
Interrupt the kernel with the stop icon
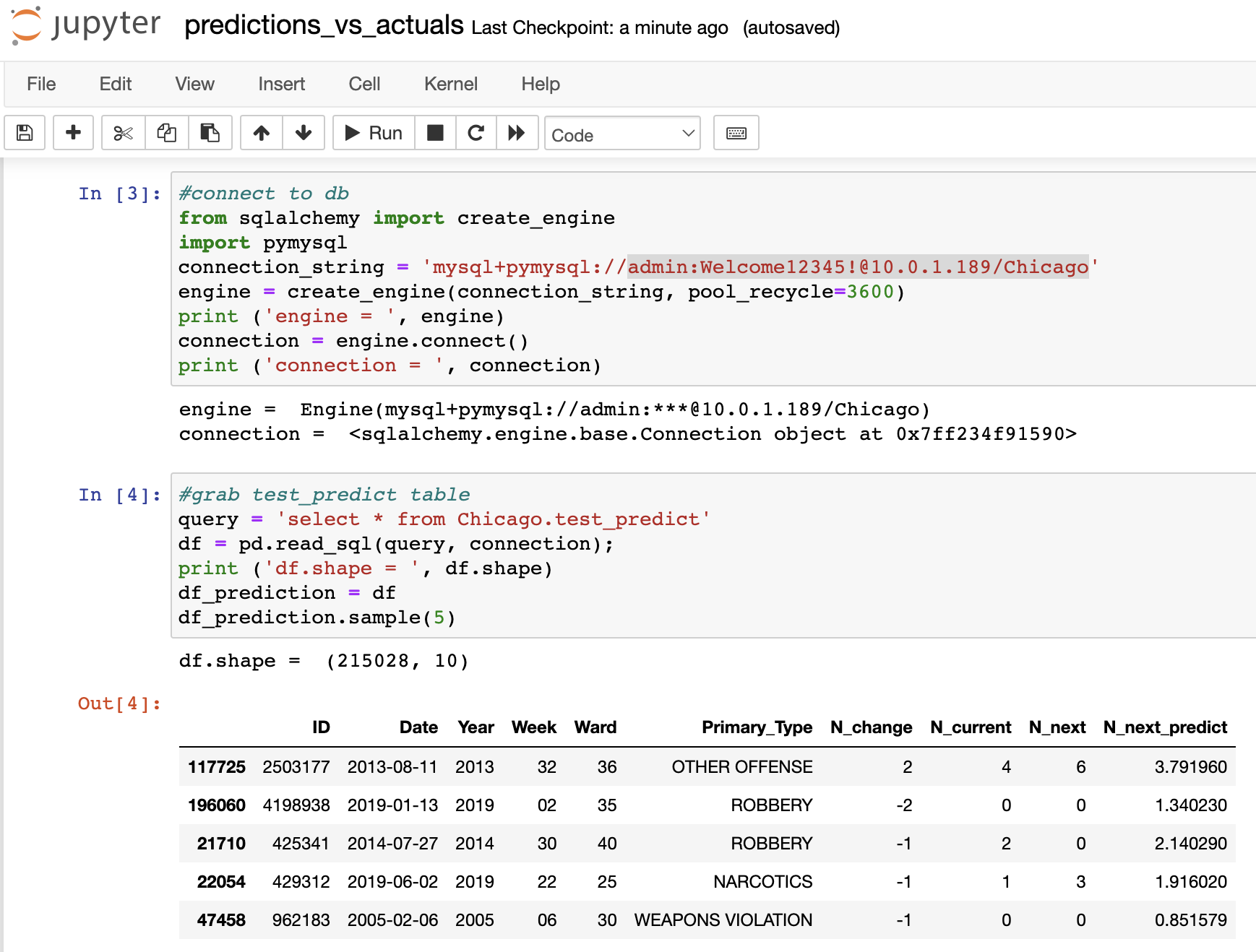(x=435, y=133)
